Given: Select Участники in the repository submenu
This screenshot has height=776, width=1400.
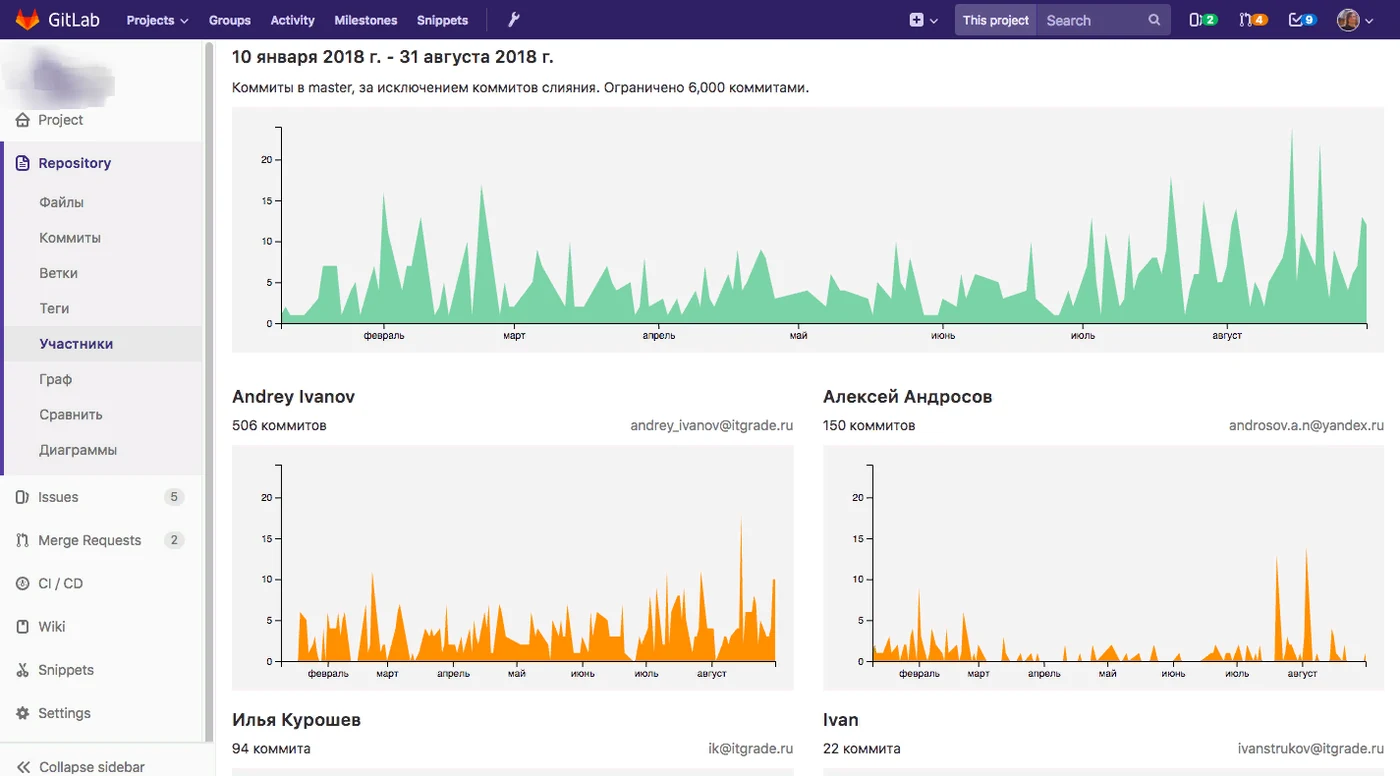Looking at the screenshot, I should [76, 344].
